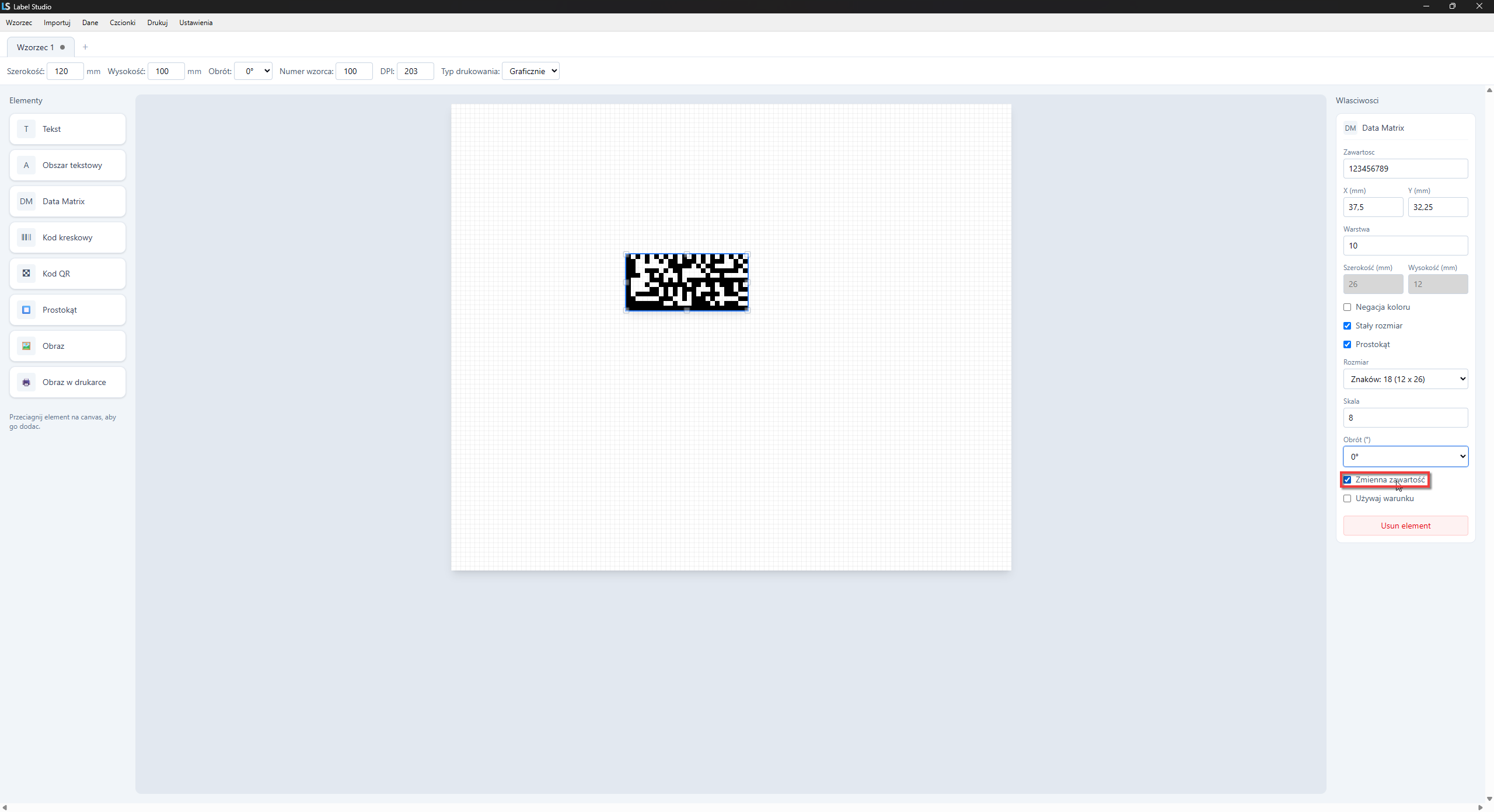Screen dimensions: 1494x812
Task: Click the Warstwa layer field
Action: (x=1405, y=246)
